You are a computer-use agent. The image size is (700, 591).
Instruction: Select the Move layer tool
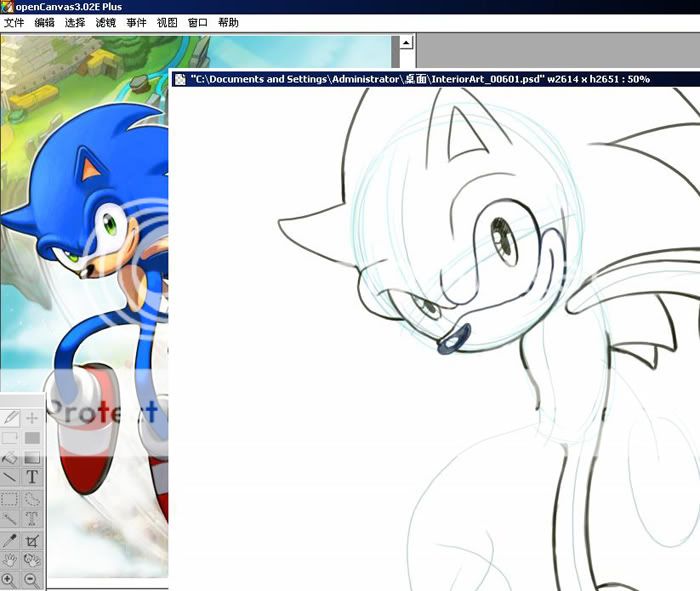32,417
